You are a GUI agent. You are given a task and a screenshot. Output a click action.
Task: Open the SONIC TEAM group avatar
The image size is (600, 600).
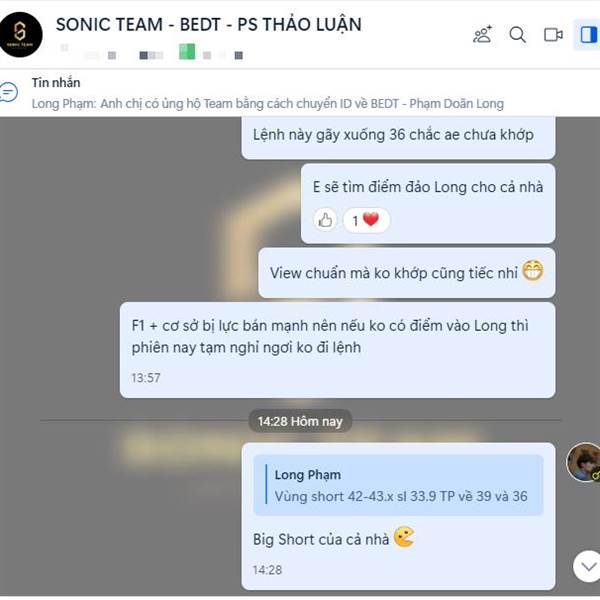pyautogui.click(x=21, y=35)
